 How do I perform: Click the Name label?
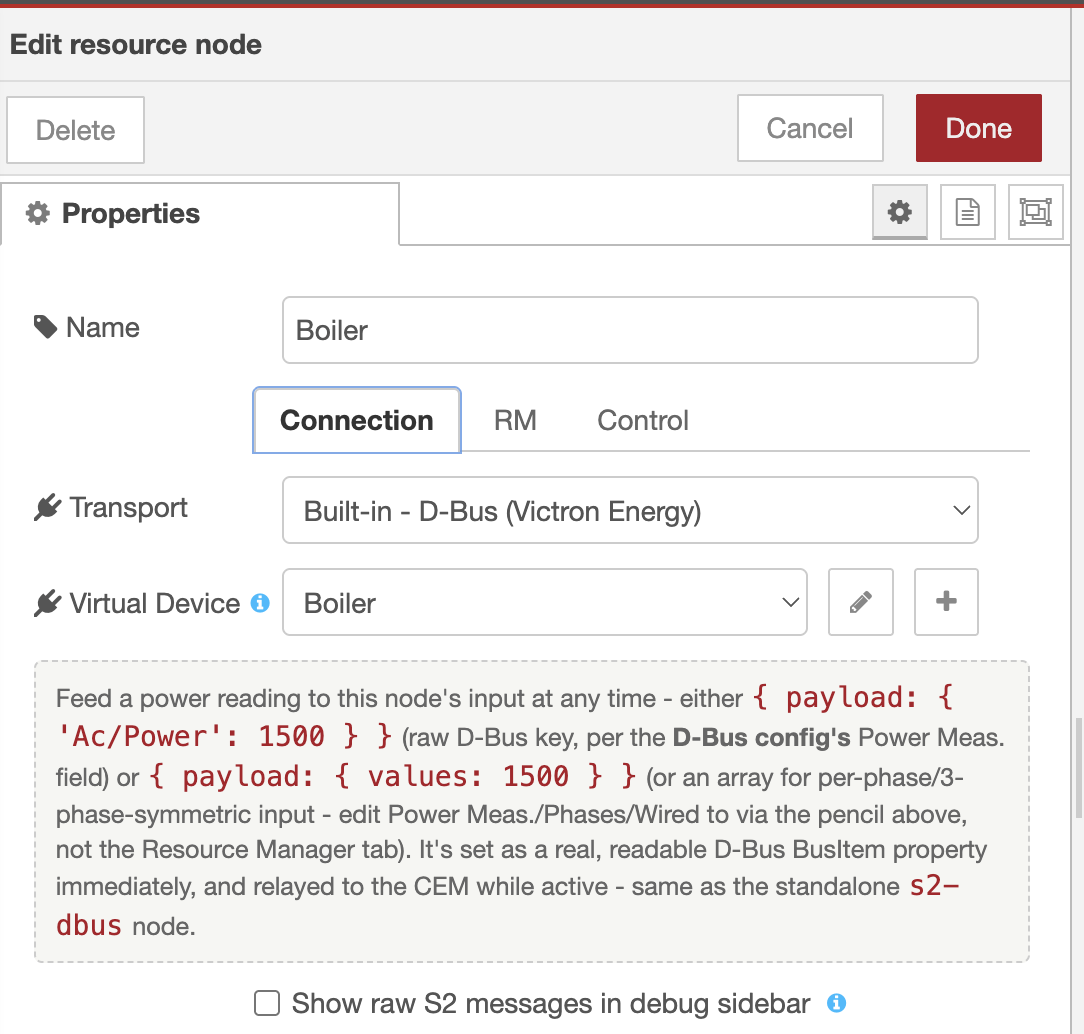click(x=102, y=328)
